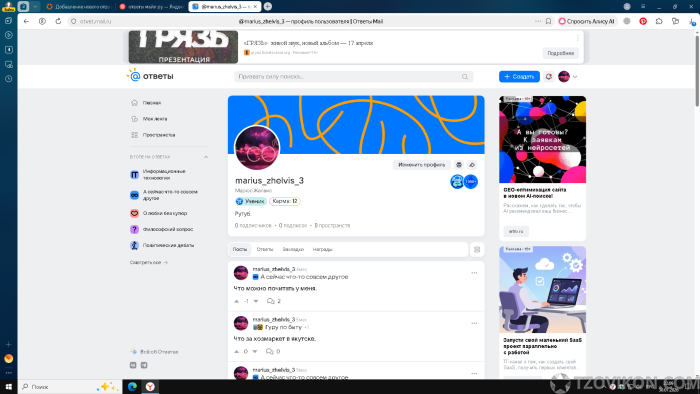
Task: Open Microsoft Edge from the taskbar
Action: click(x=132, y=386)
